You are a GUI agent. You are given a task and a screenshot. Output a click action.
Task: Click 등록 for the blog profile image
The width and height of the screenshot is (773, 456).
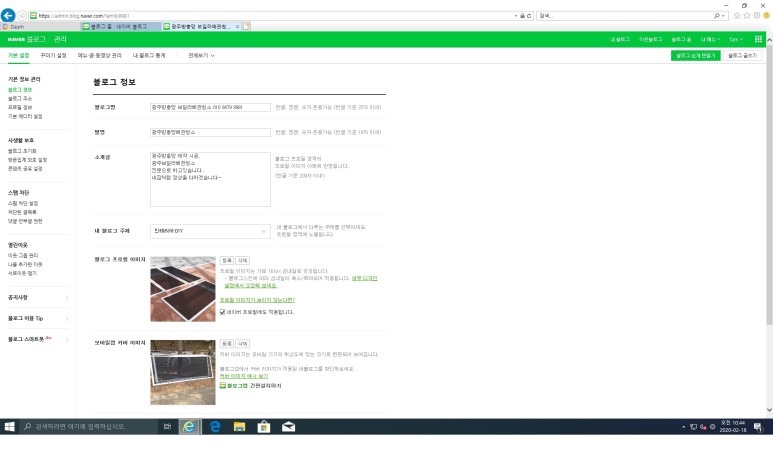tap(226, 260)
